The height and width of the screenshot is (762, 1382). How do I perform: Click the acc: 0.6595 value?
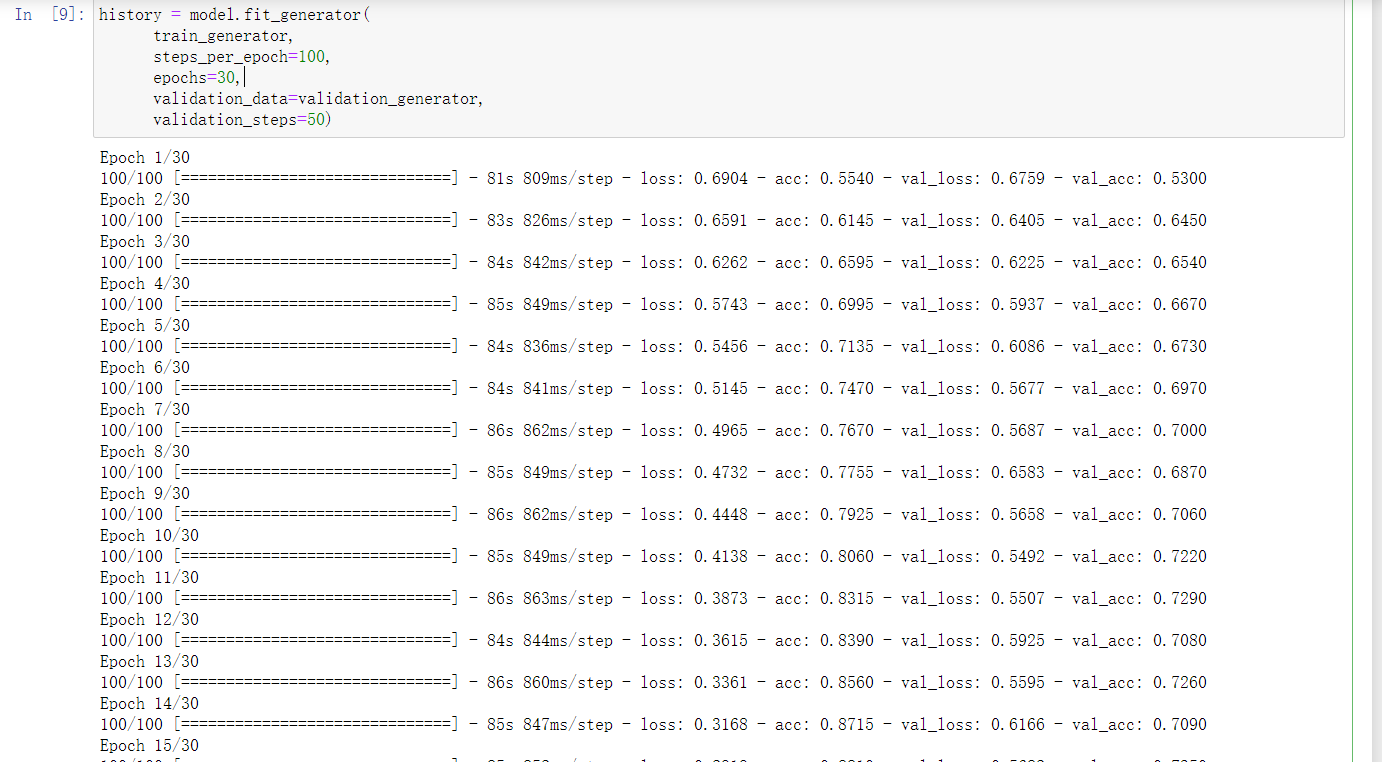coord(824,263)
